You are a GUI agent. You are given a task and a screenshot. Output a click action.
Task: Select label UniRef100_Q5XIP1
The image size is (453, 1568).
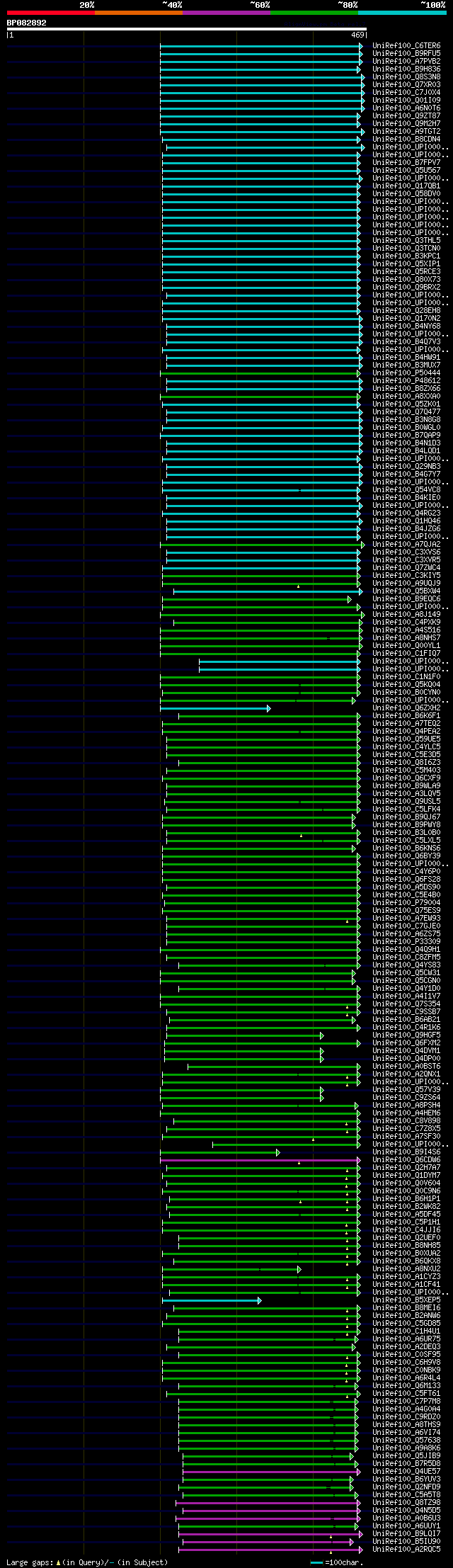406,264
